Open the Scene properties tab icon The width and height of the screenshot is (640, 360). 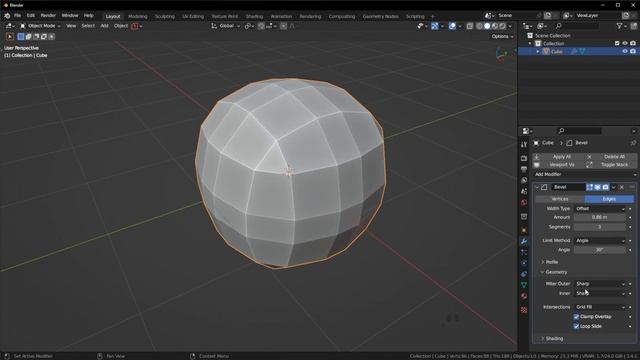(x=524, y=191)
